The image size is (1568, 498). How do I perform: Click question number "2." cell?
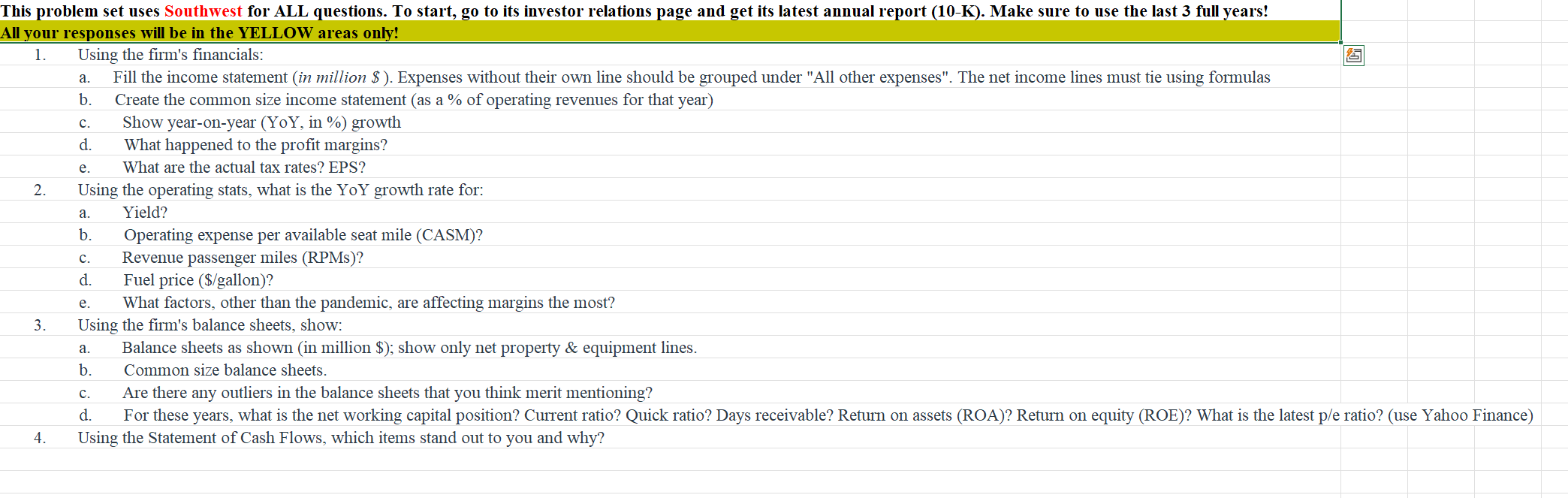point(40,190)
